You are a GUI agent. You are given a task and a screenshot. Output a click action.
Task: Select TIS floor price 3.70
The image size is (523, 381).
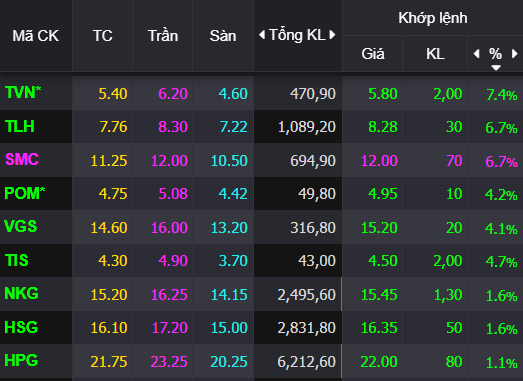233,261
